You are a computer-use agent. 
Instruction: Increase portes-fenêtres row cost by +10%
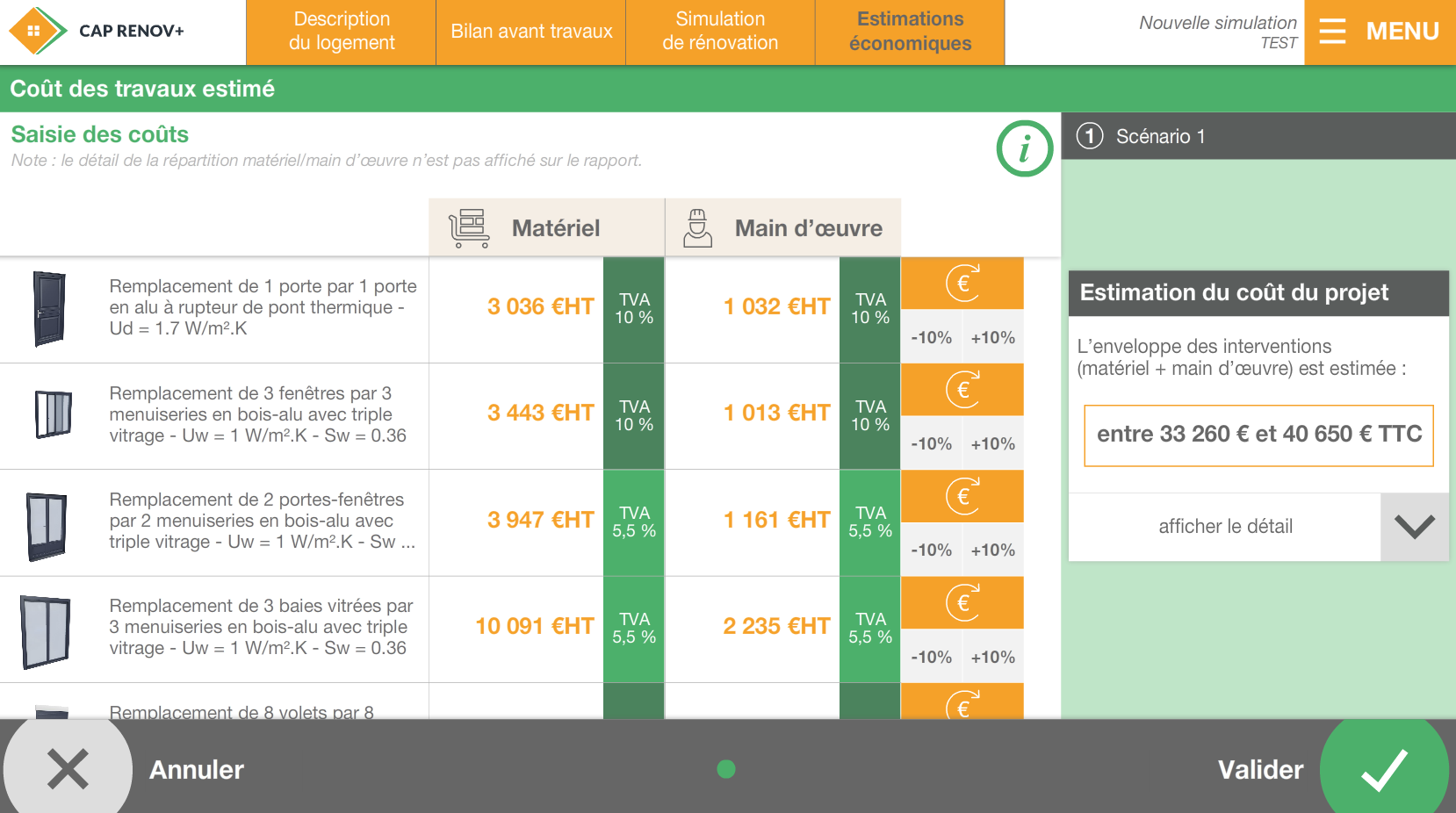tap(993, 550)
